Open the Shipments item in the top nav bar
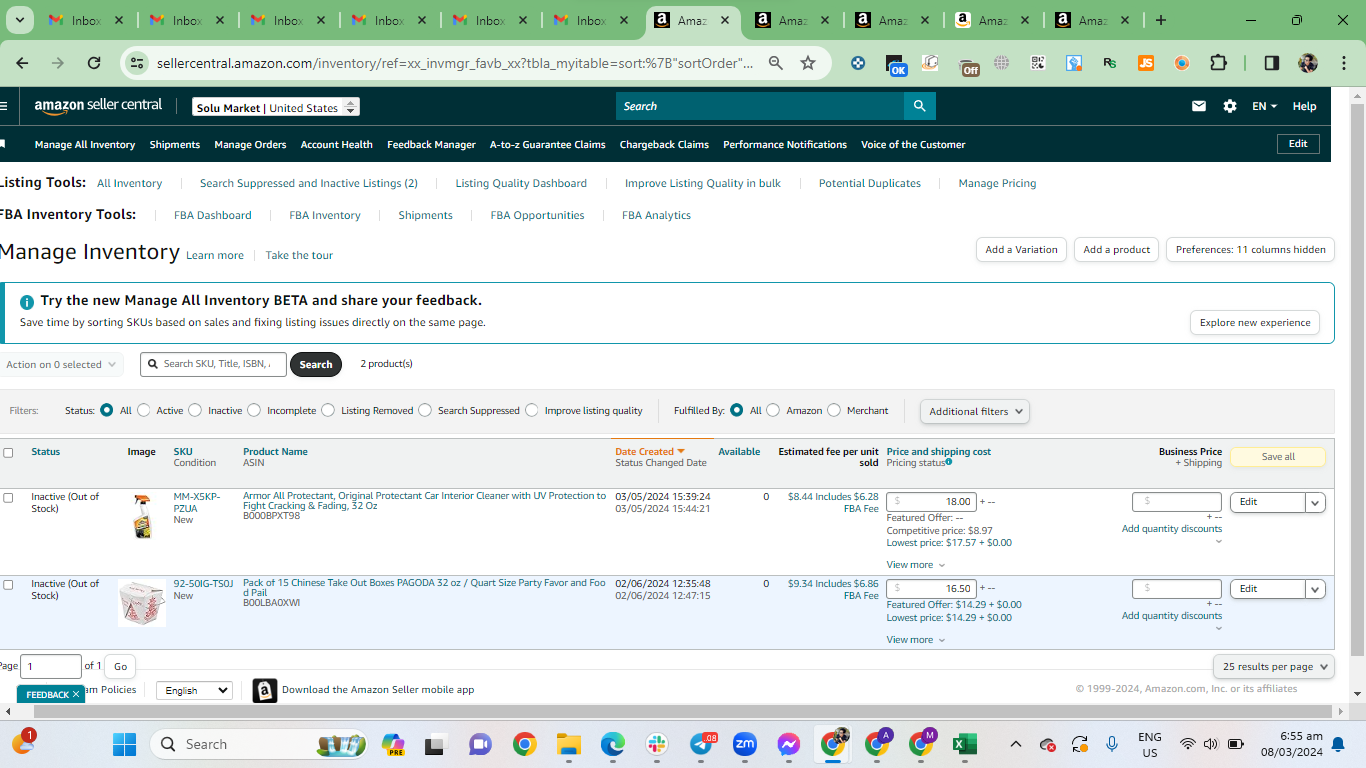The image size is (1366, 768). 175,145
